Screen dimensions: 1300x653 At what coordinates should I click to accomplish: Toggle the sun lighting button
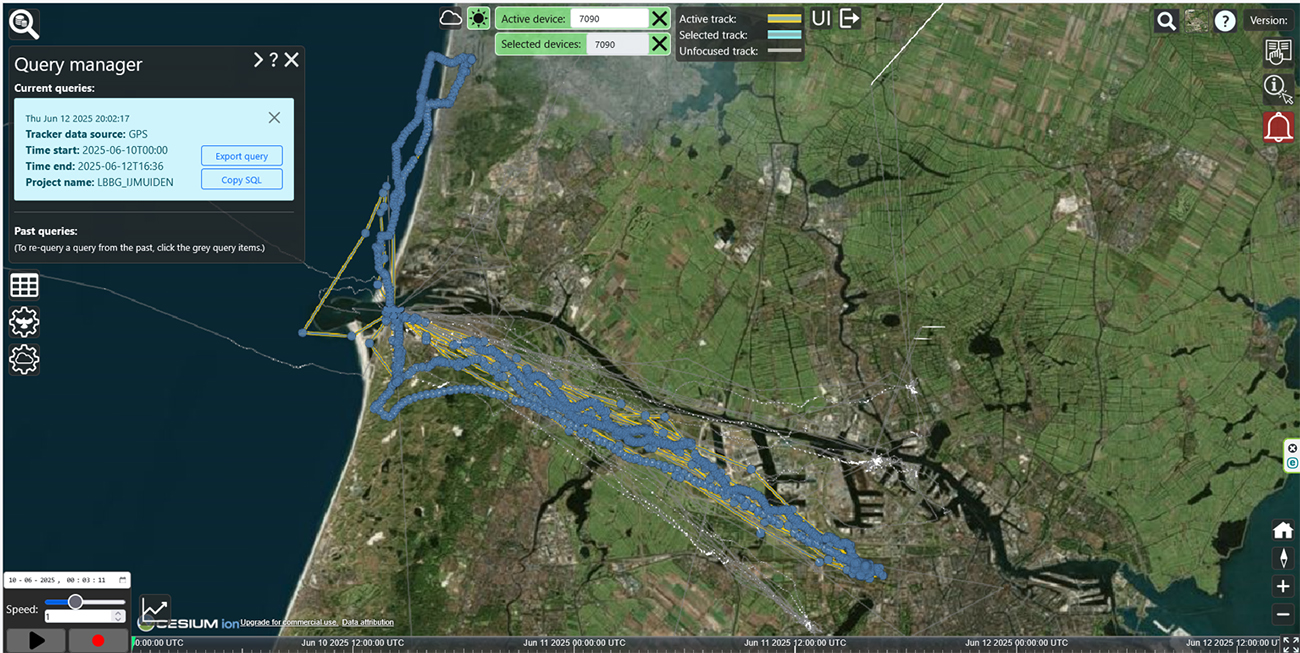coord(479,18)
